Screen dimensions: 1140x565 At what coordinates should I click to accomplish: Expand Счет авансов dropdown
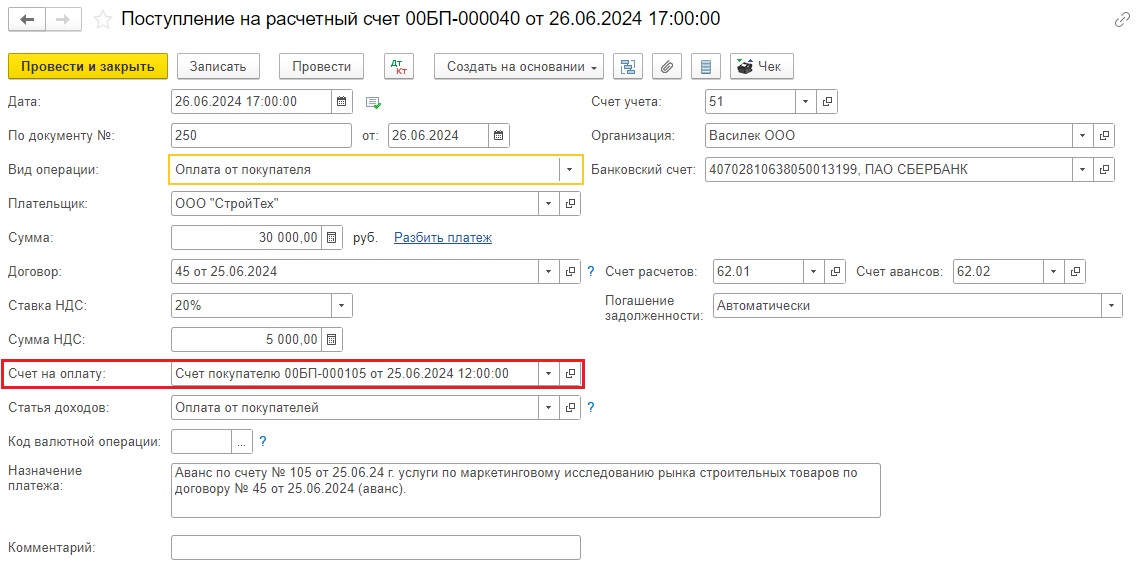1054,271
